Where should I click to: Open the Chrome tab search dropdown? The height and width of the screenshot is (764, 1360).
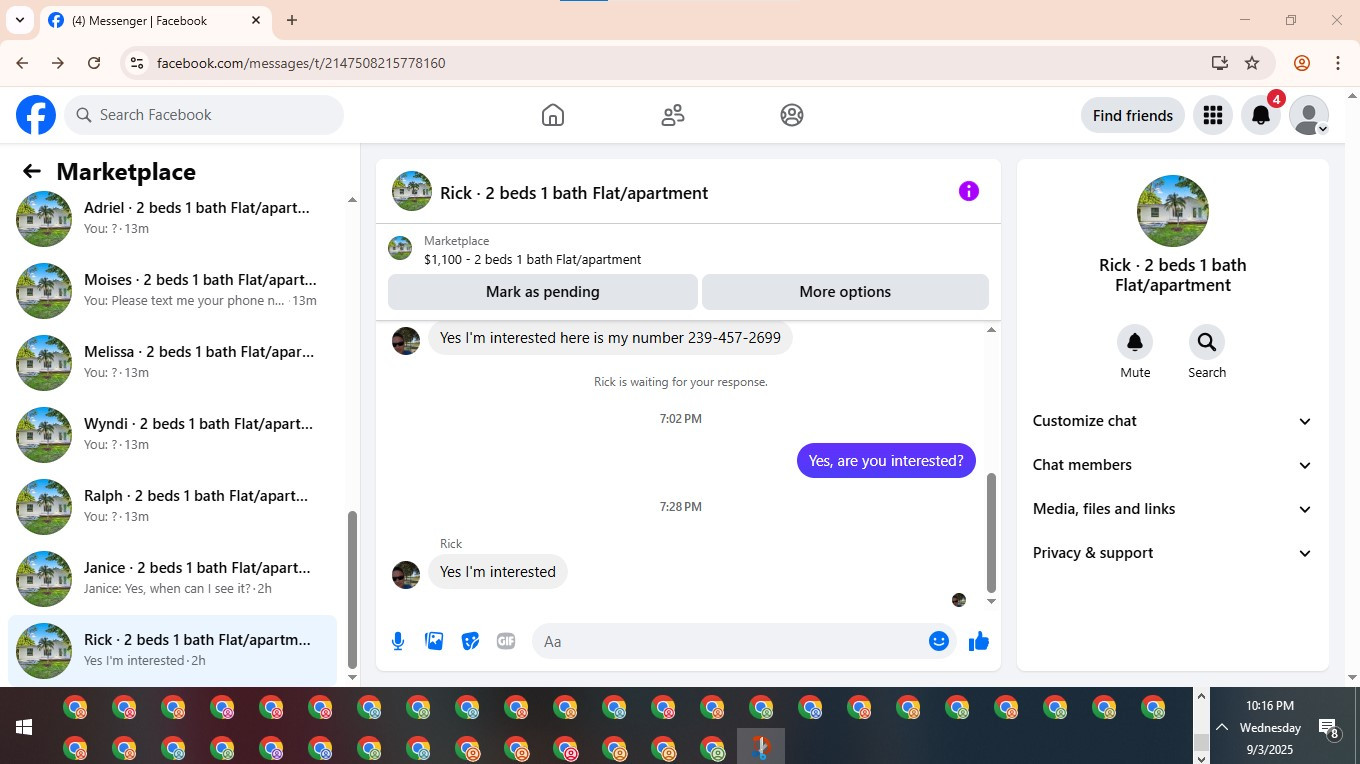19,20
